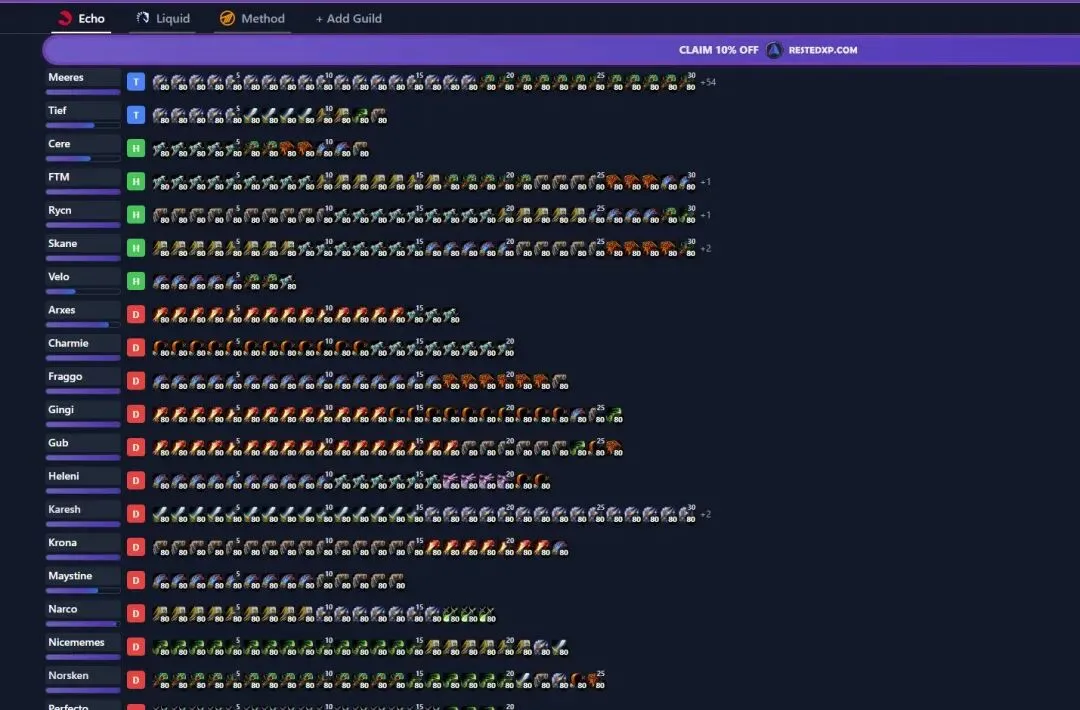Click the first dungeon icon in Arxes' row

[160, 315]
